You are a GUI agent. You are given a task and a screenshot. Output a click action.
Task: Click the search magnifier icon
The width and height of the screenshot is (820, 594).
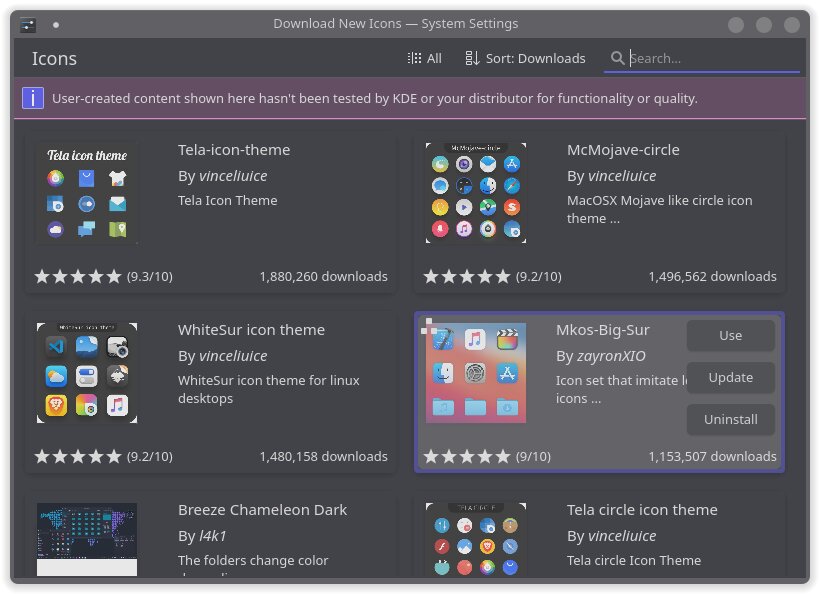click(618, 58)
